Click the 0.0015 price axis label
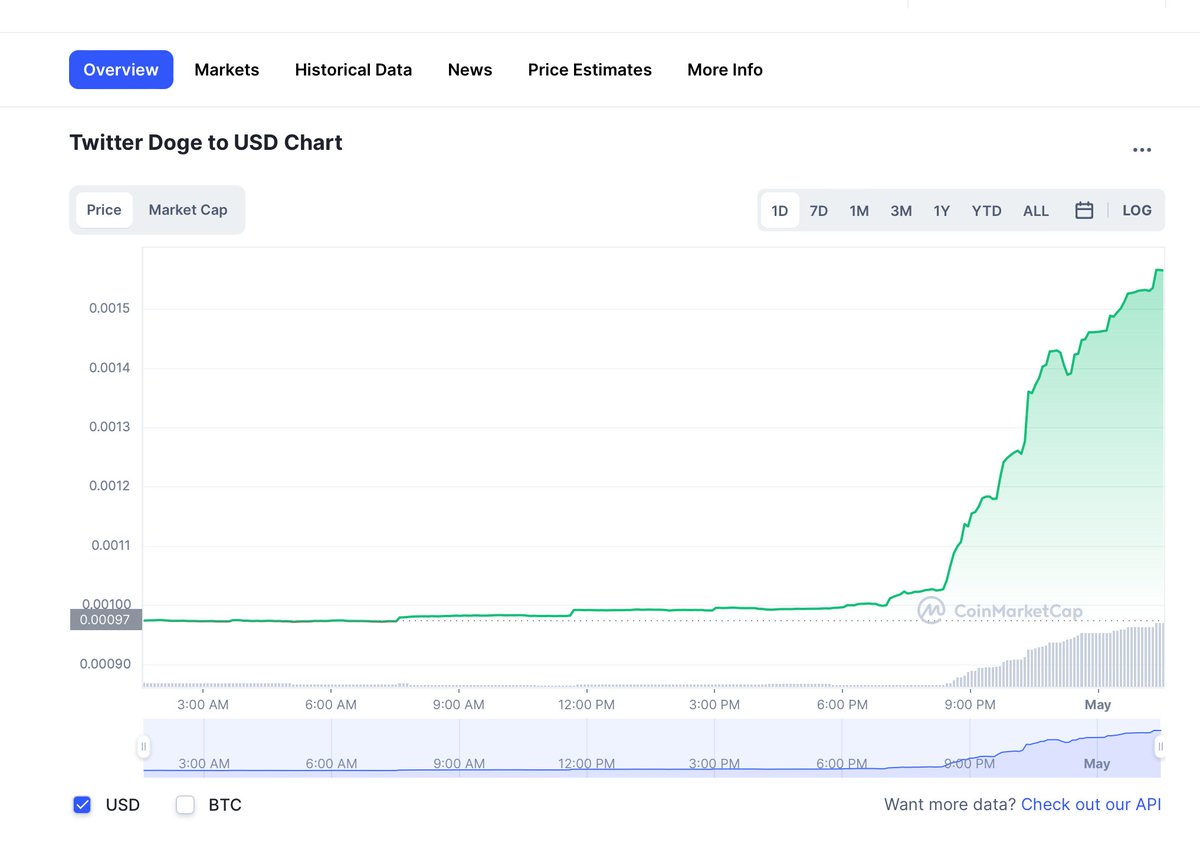The width and height of the screenshot is (1200, 852). (x=110, y=308)
